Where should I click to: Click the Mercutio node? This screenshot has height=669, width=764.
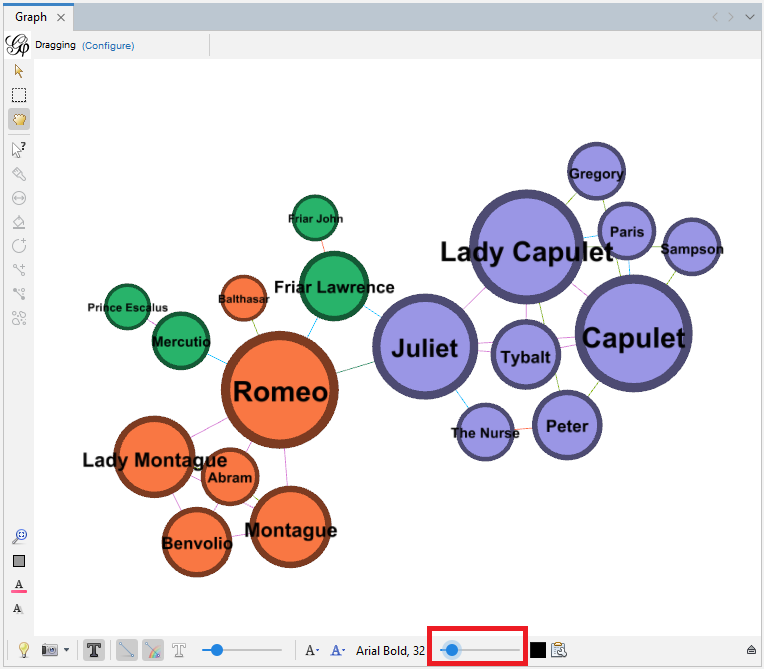click(181, 341)
